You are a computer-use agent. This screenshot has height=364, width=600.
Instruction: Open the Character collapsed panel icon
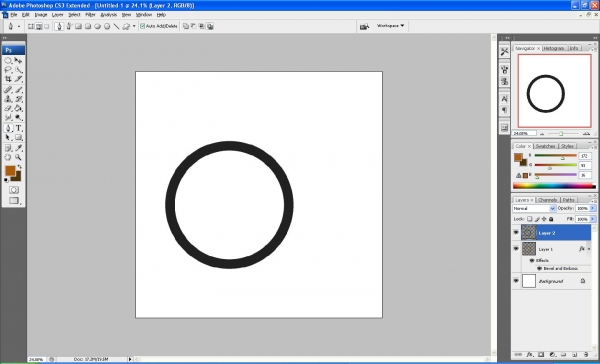[x=504, y=99]
